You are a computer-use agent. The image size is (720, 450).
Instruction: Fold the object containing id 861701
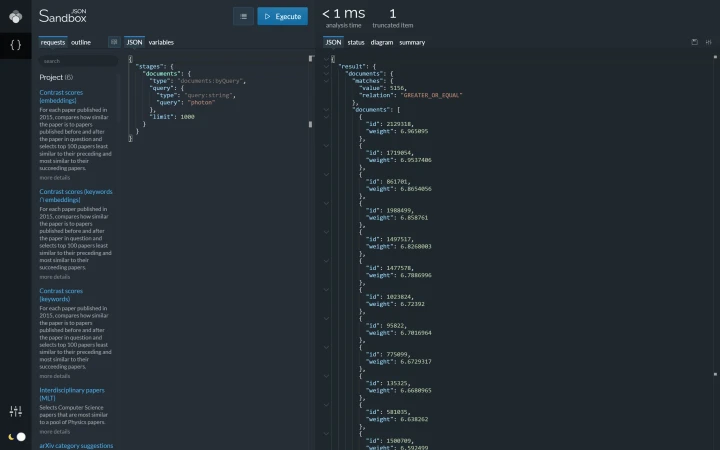(x=326, y=174)
